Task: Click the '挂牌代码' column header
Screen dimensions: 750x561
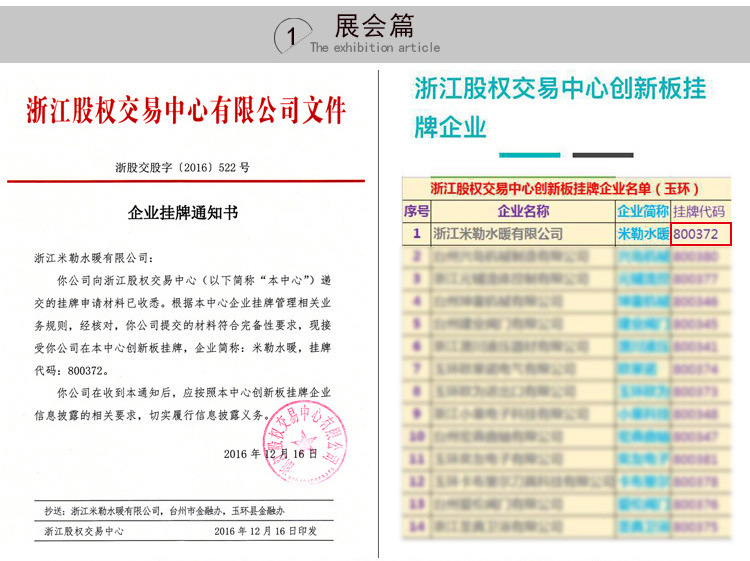Action: point(699,211)
